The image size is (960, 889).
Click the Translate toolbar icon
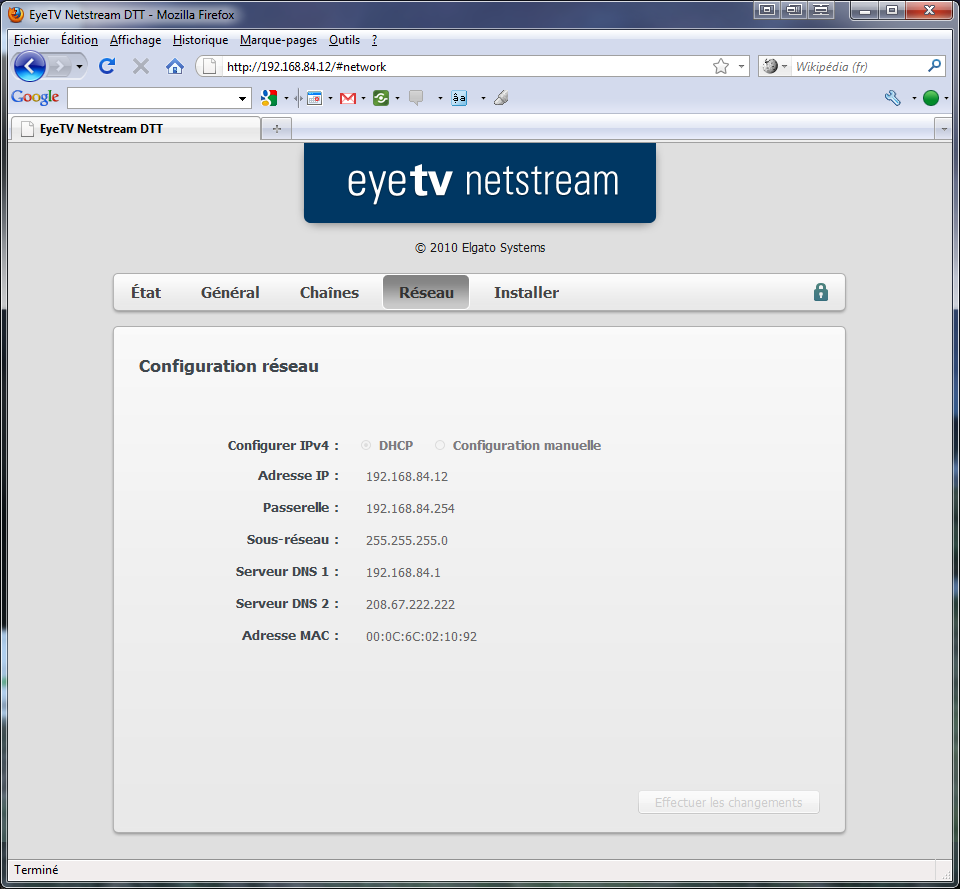[x=459, y=98]
